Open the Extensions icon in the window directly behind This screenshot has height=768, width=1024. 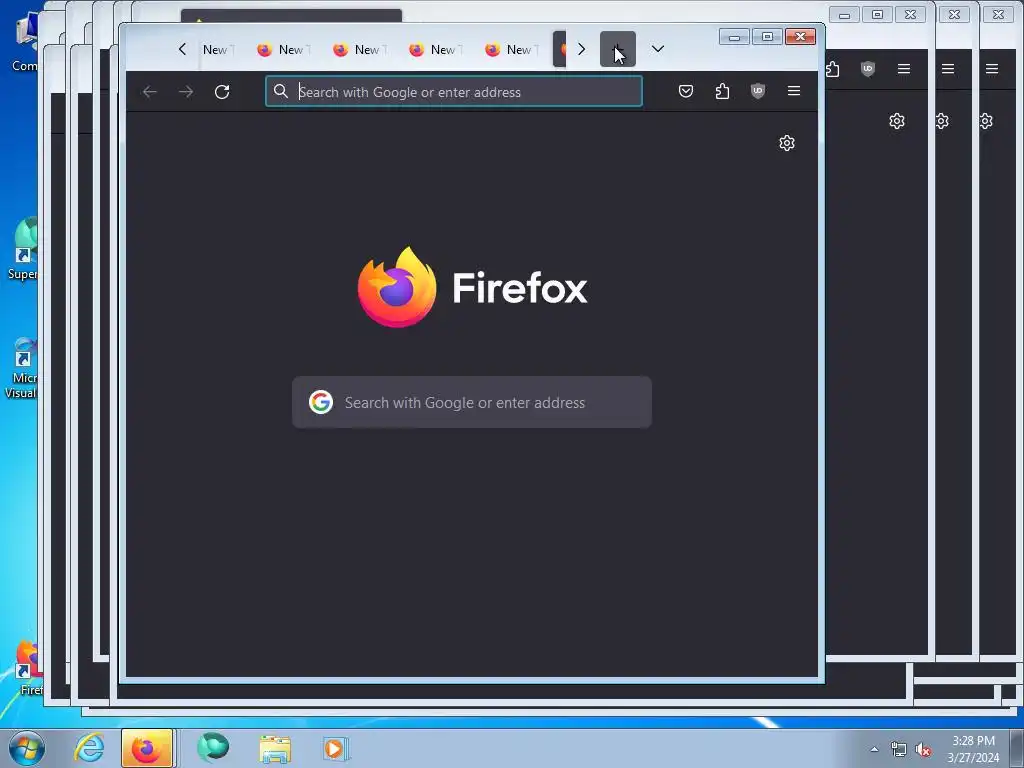point(833,69)
